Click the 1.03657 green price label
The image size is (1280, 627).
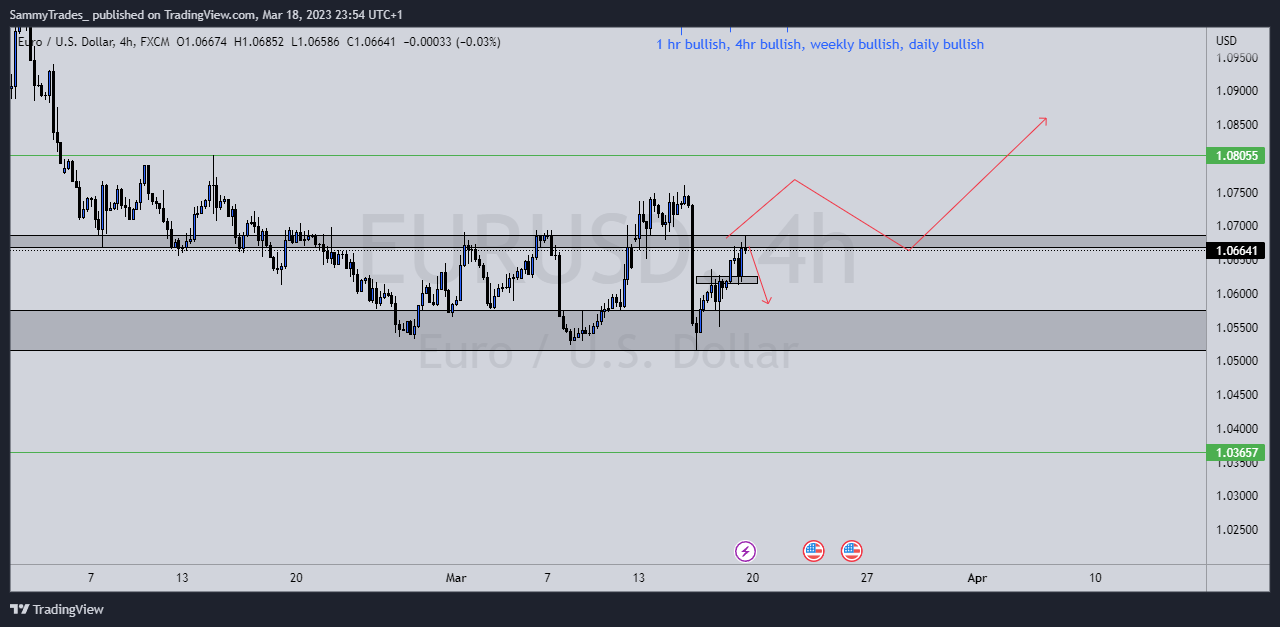click(1236, 452)
